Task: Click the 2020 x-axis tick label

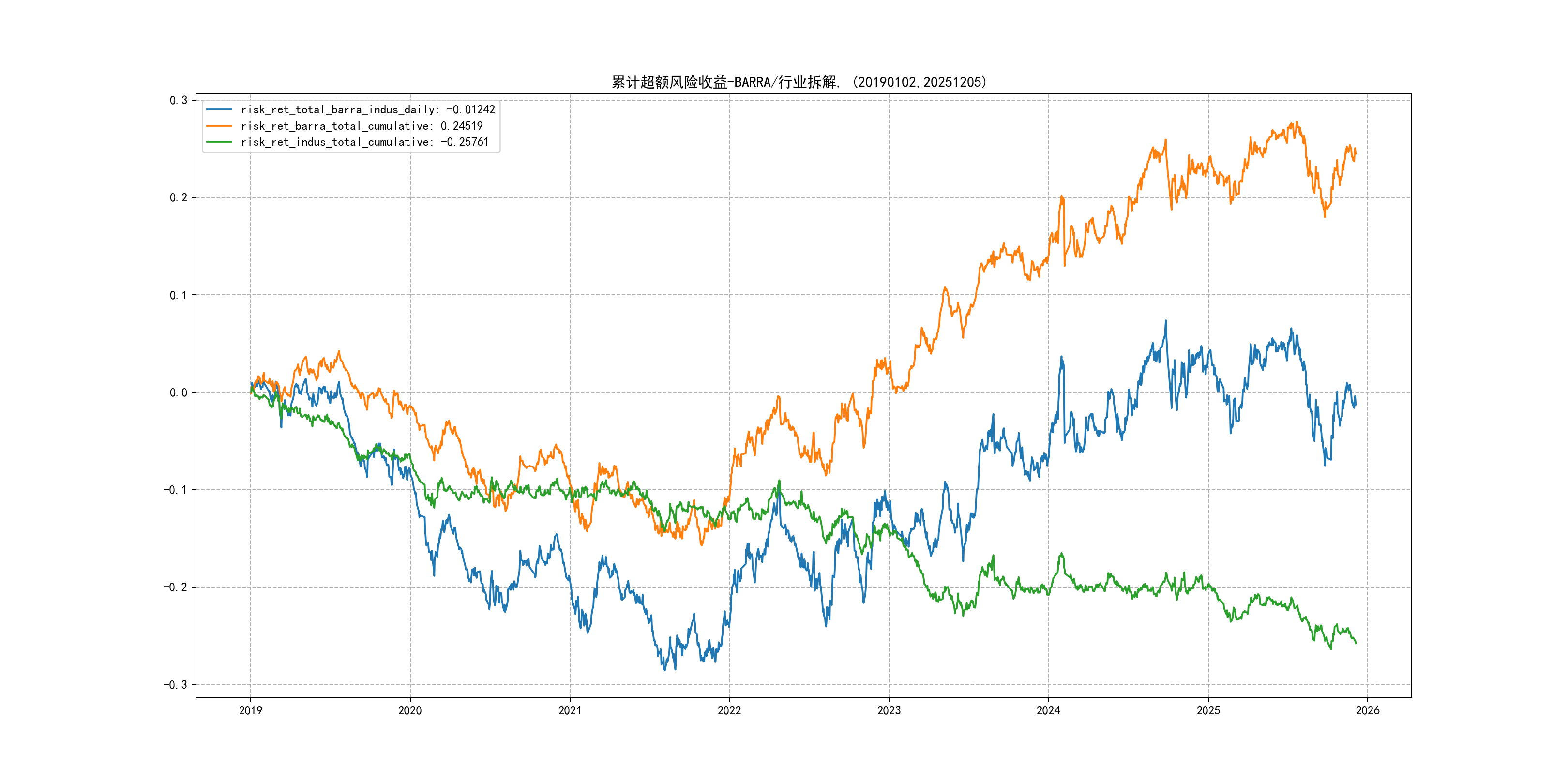Action: 409,710
